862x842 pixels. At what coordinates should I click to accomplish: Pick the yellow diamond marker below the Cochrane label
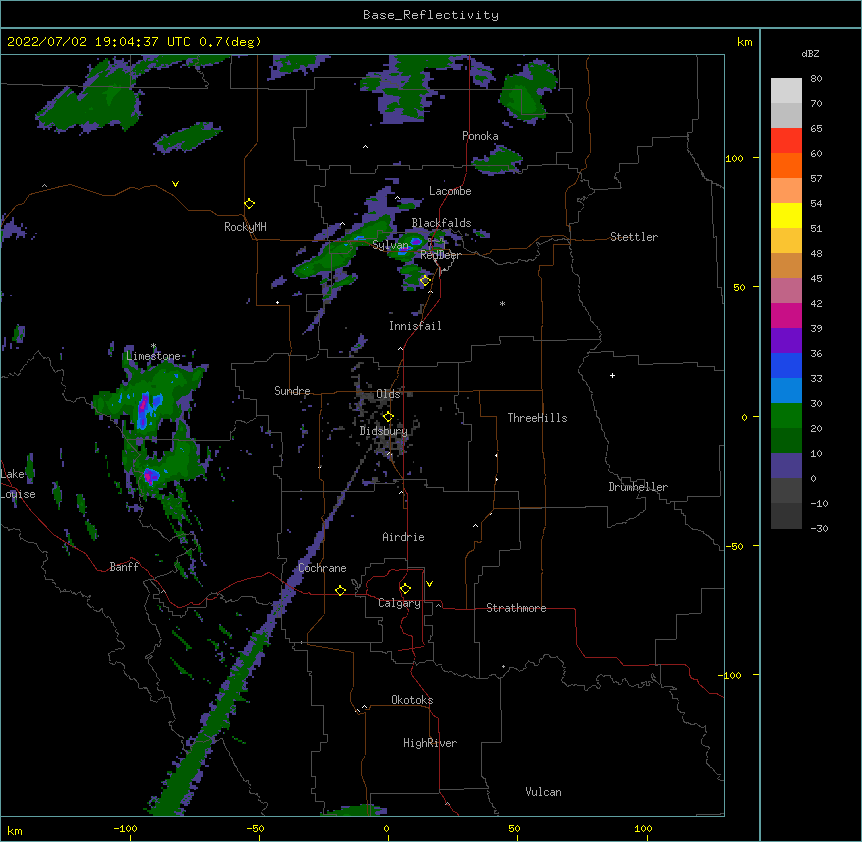point(340,590)
